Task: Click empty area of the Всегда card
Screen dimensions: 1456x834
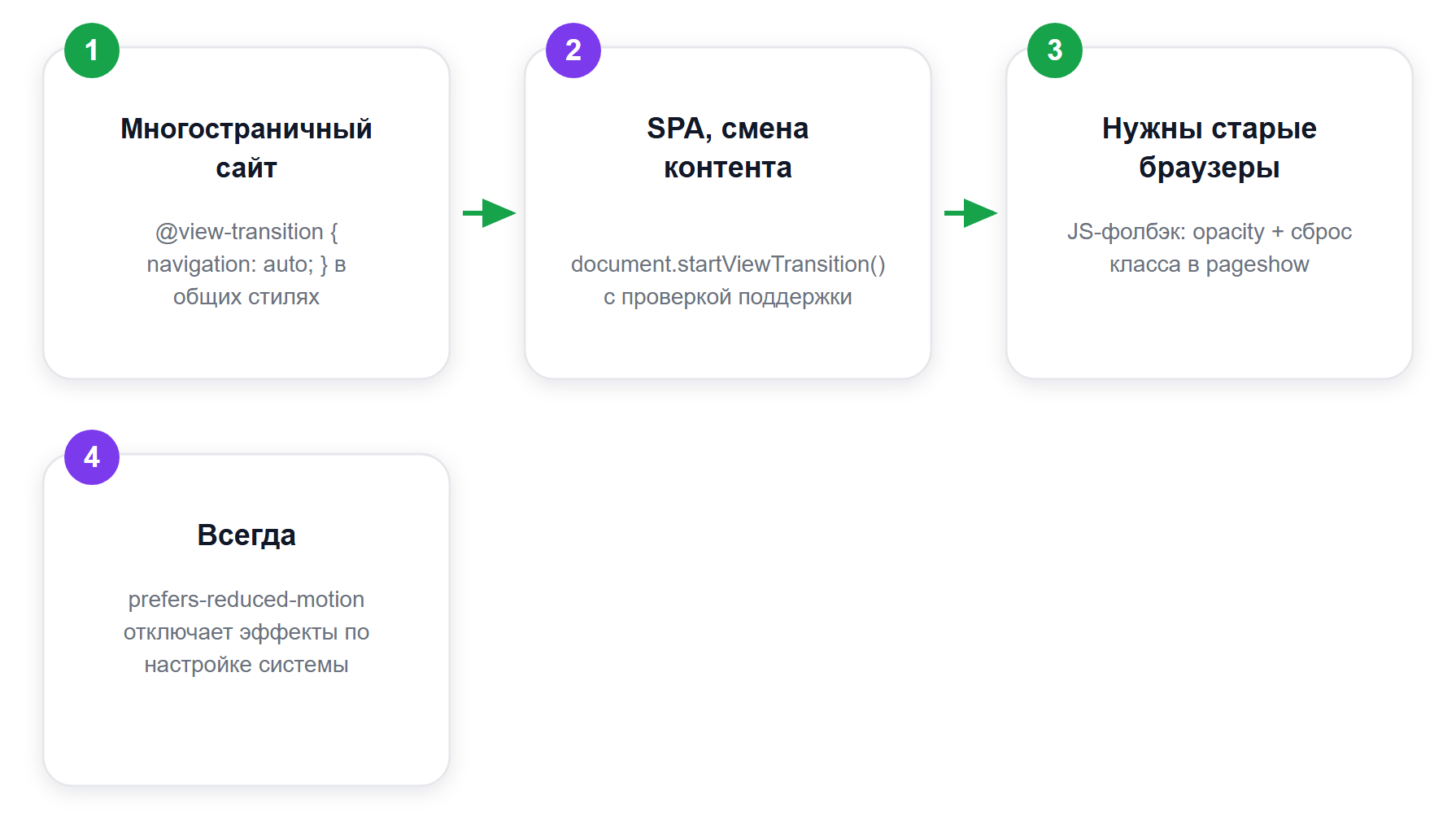Action: pos(246,732)
